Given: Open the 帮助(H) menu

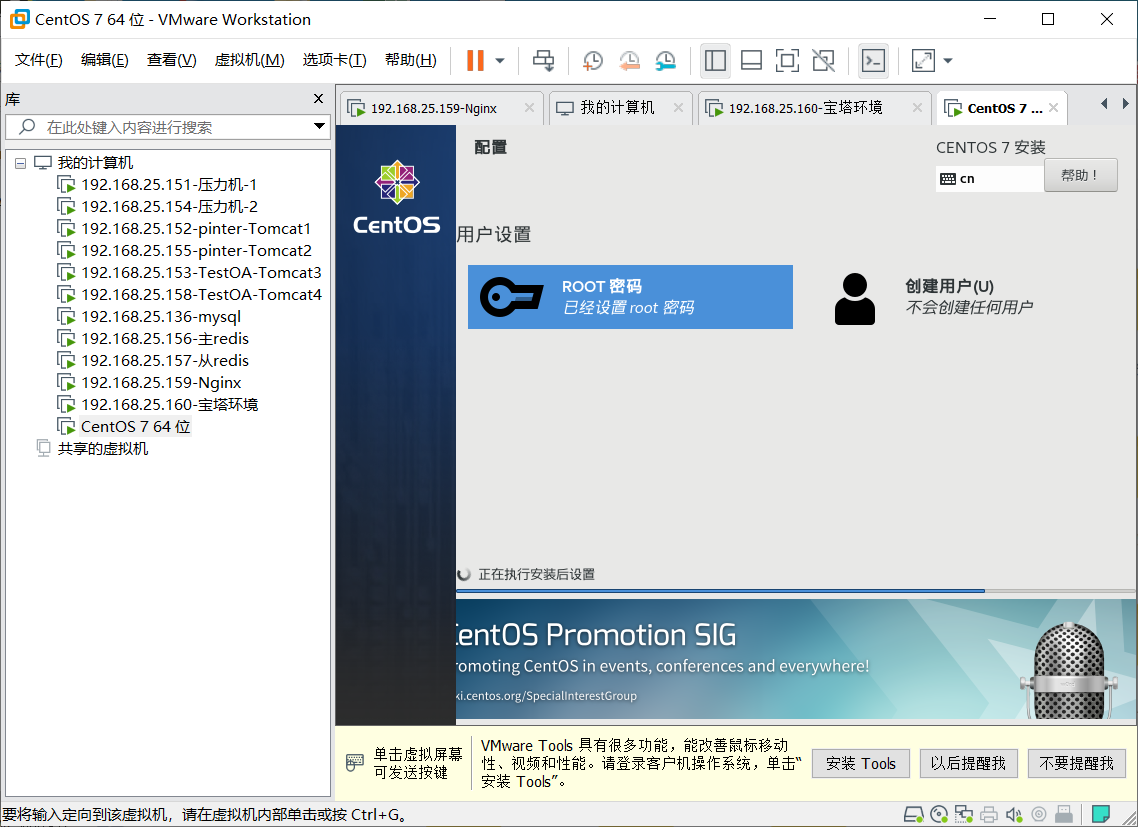Looking at the screenshot, I should pos(411,60).
